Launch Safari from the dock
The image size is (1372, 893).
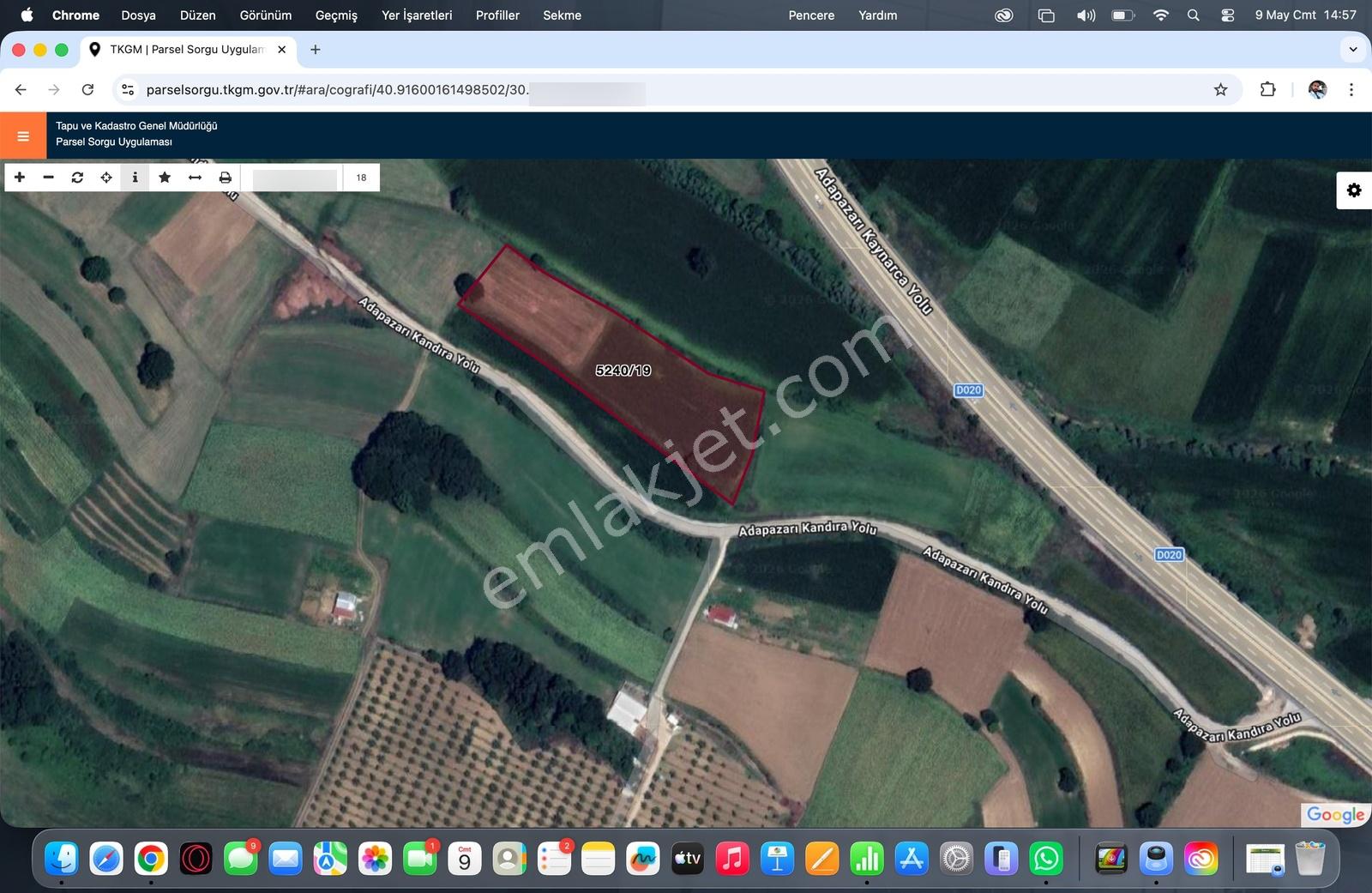[x=106, y=859]
